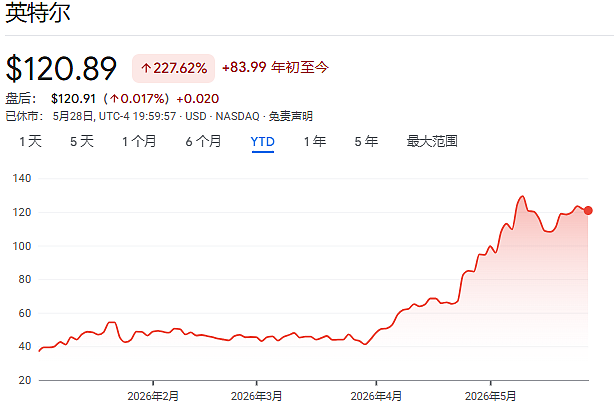Click the +83.99 年初至今 text
This screenshot has height=420, width=614.
coord(275,67)
